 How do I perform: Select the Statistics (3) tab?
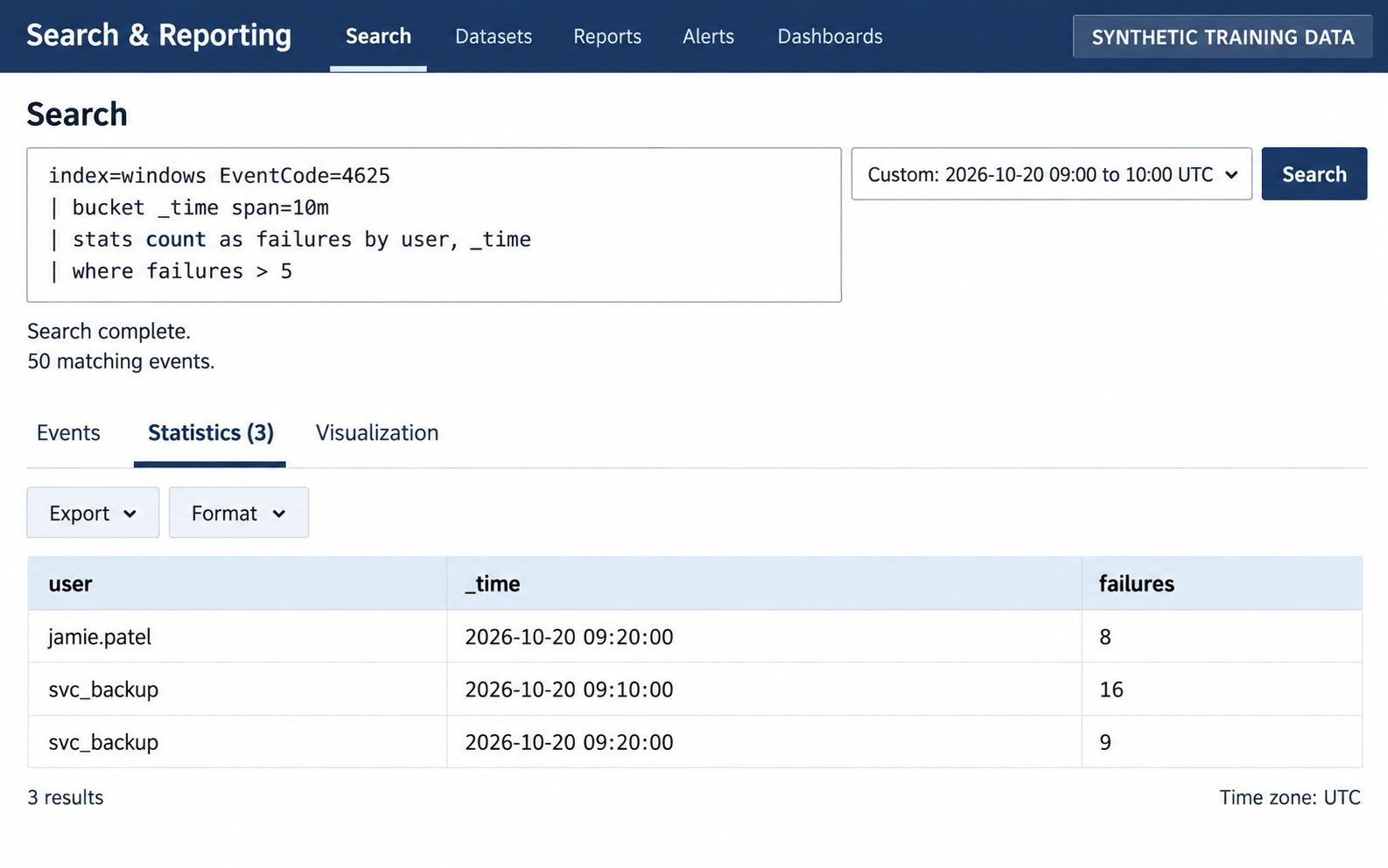point(210,433)
